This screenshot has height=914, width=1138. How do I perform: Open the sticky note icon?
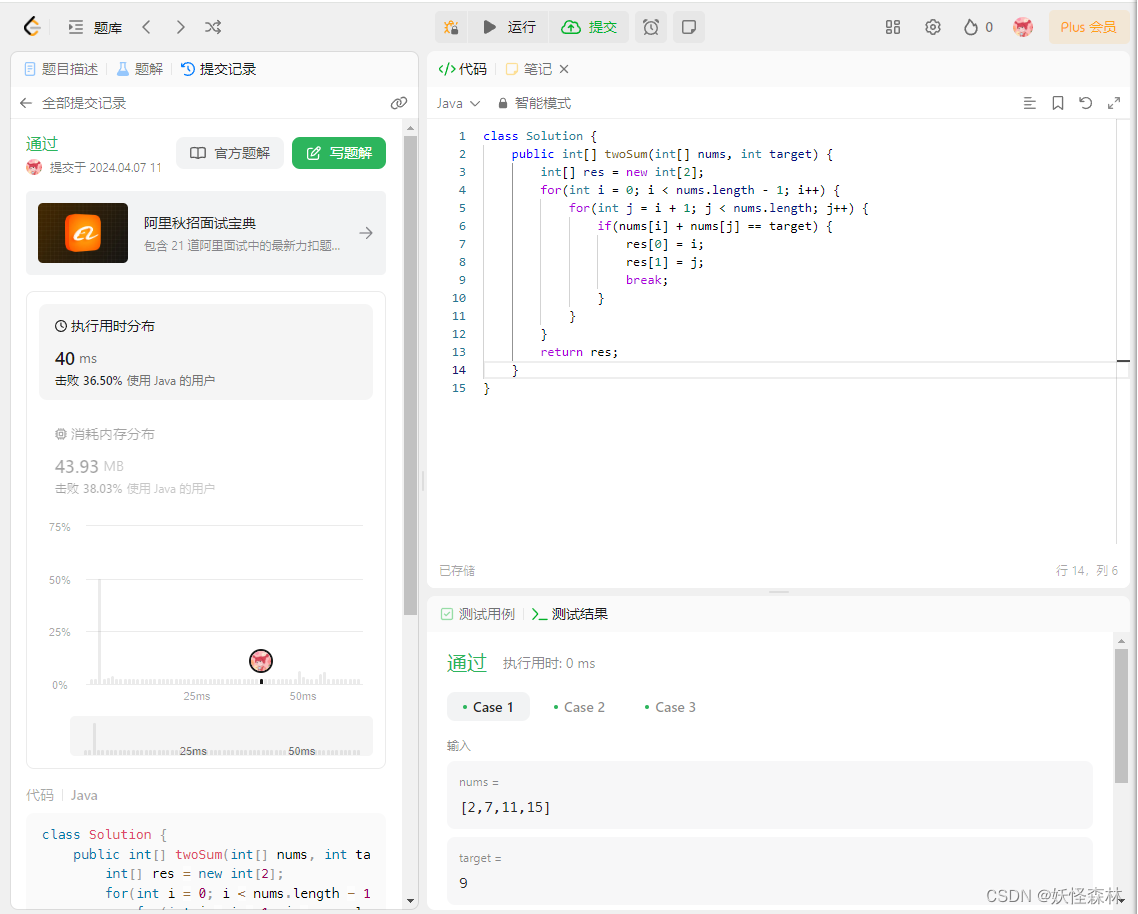coord(689,28)
